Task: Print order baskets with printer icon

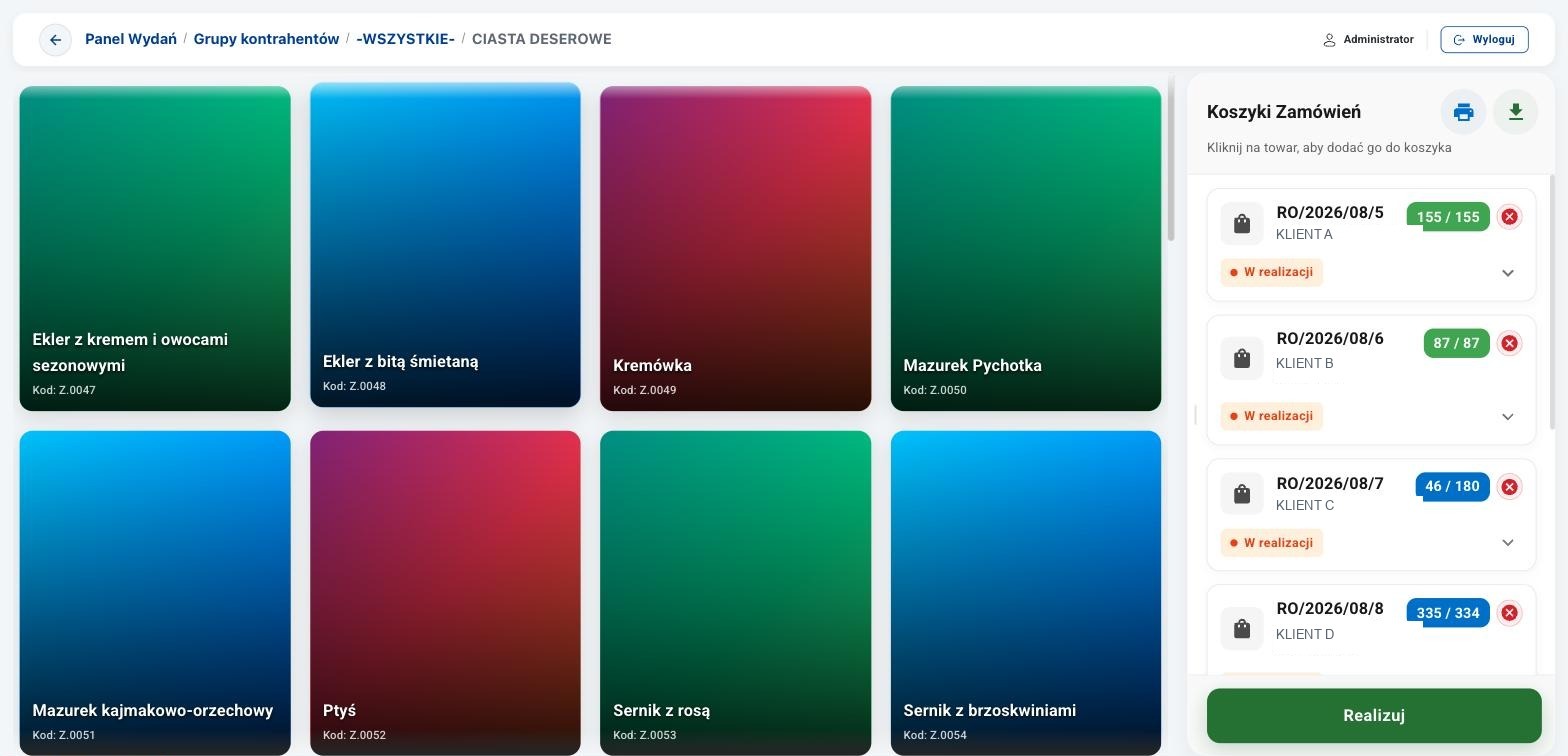Action: pyautogui.click(x=1463, y=112)
